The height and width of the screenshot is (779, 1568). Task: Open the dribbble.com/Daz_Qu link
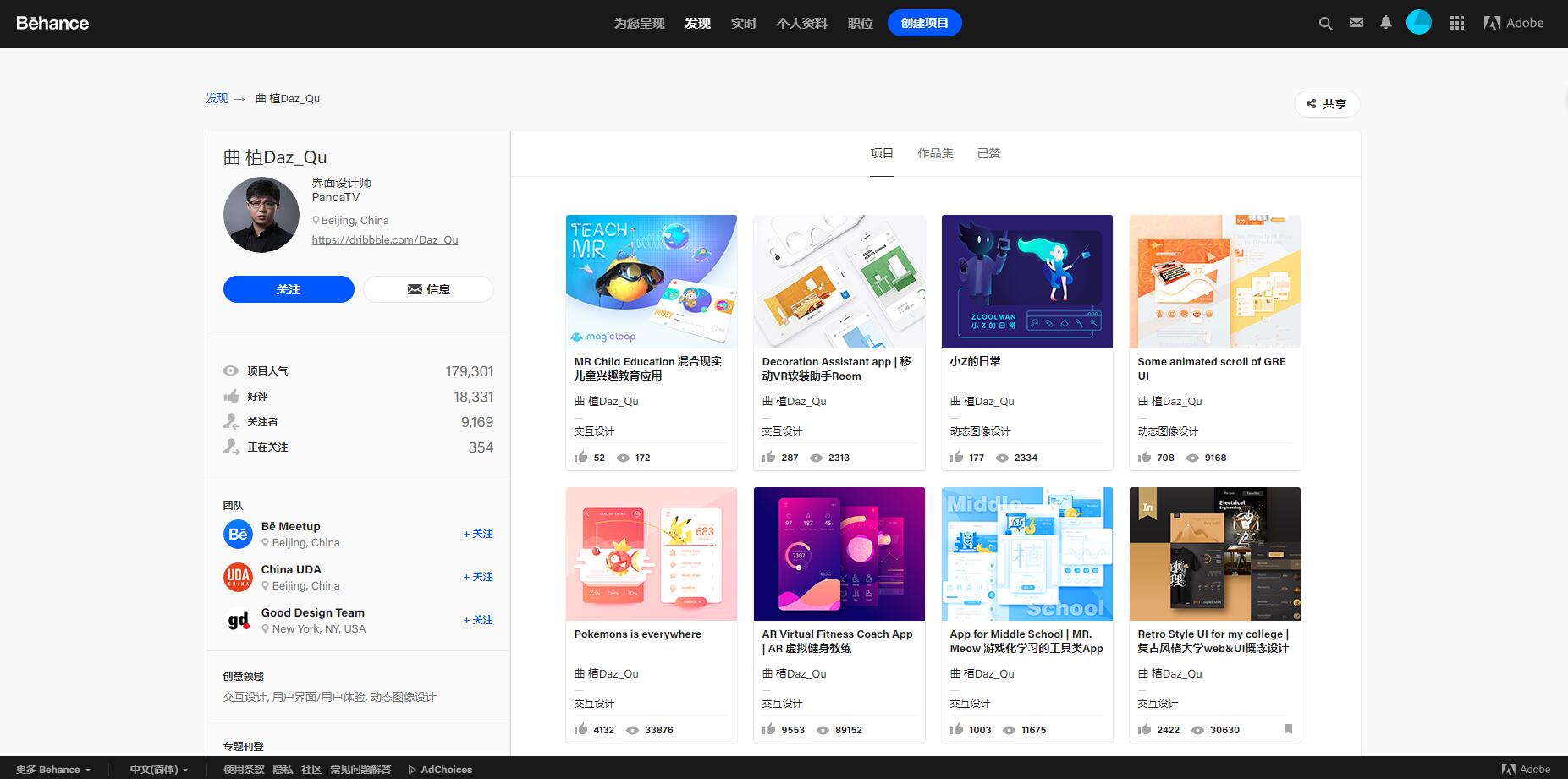(x=385, y=239)
